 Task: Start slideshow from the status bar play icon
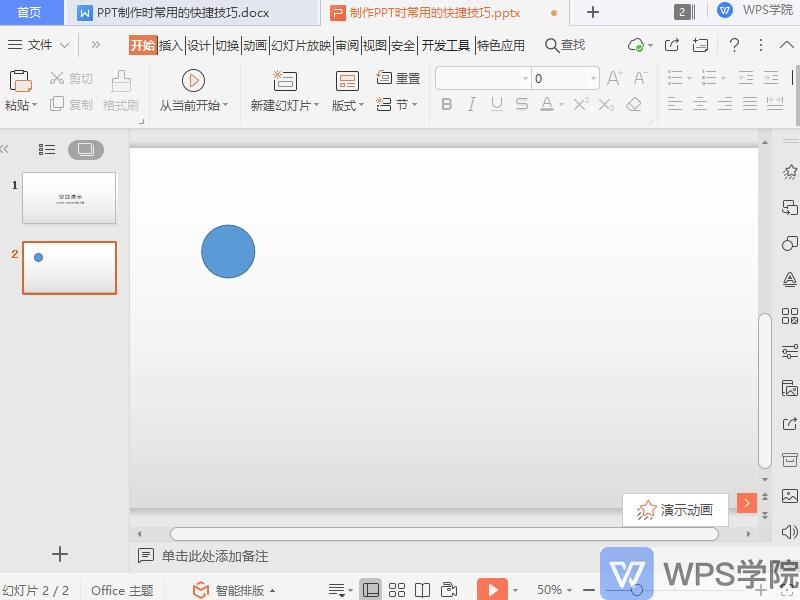coord(493,589)
